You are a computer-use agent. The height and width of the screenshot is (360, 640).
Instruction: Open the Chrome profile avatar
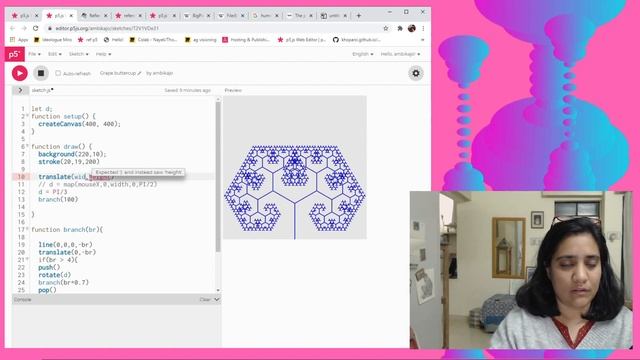(x=411, y=28)
